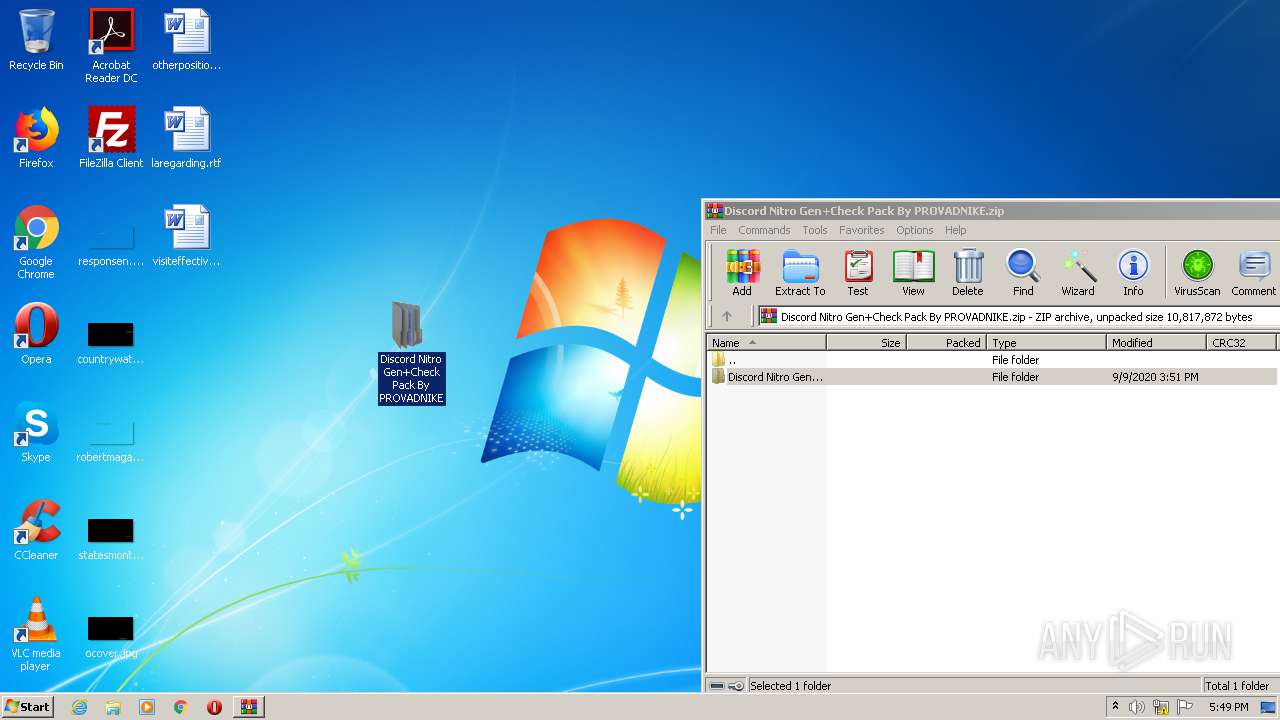This screenshot has height=720, width=1280.
Task: Click the archive path address field
Action: 1018,316
